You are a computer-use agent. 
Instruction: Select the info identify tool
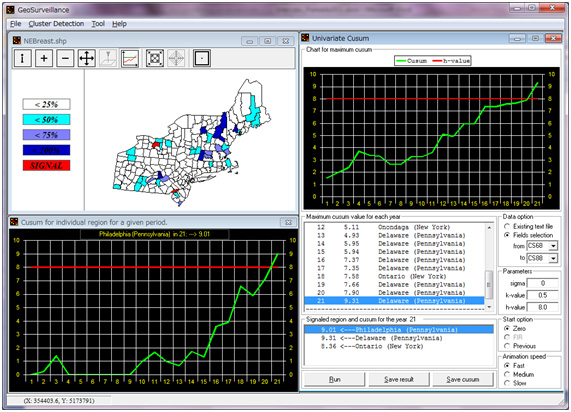point(22,58)
